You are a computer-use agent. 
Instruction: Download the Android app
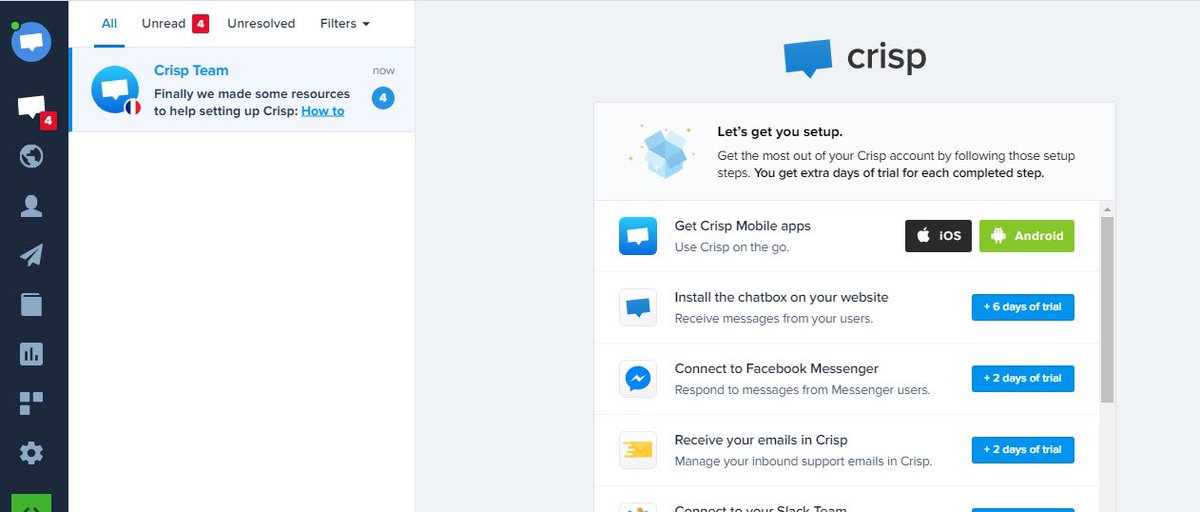[x=1026, y=236]
